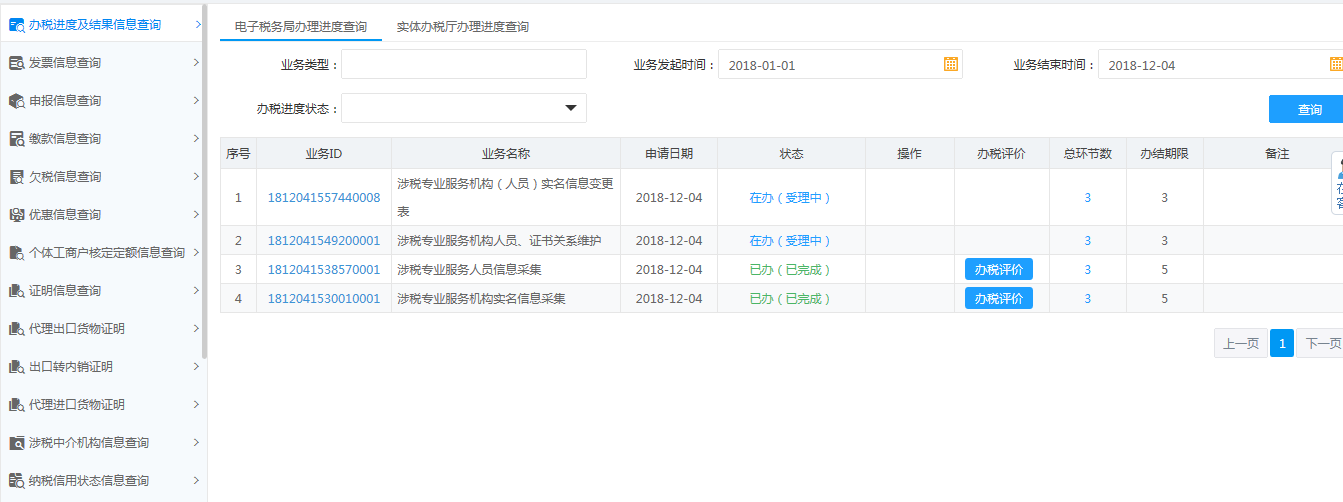Click the 个体工商户核定定额信息查询 icon
Image resolution: width=1343 pixels, height=502 pixels.
coord(16,253)
